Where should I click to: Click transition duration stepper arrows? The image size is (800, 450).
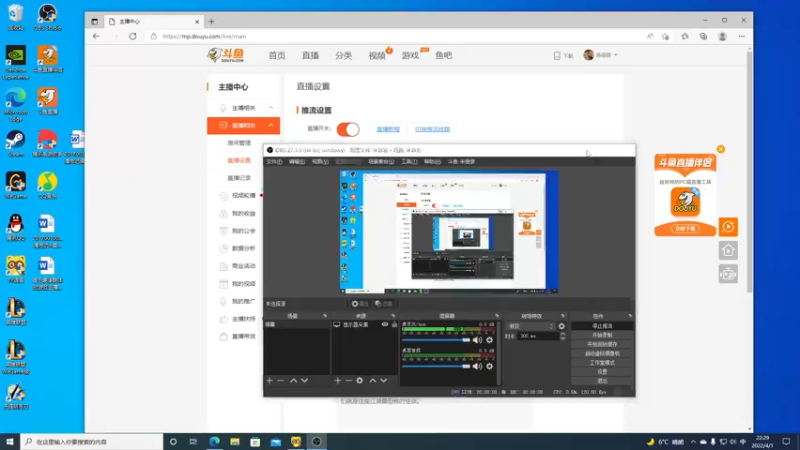pos(563,336)
